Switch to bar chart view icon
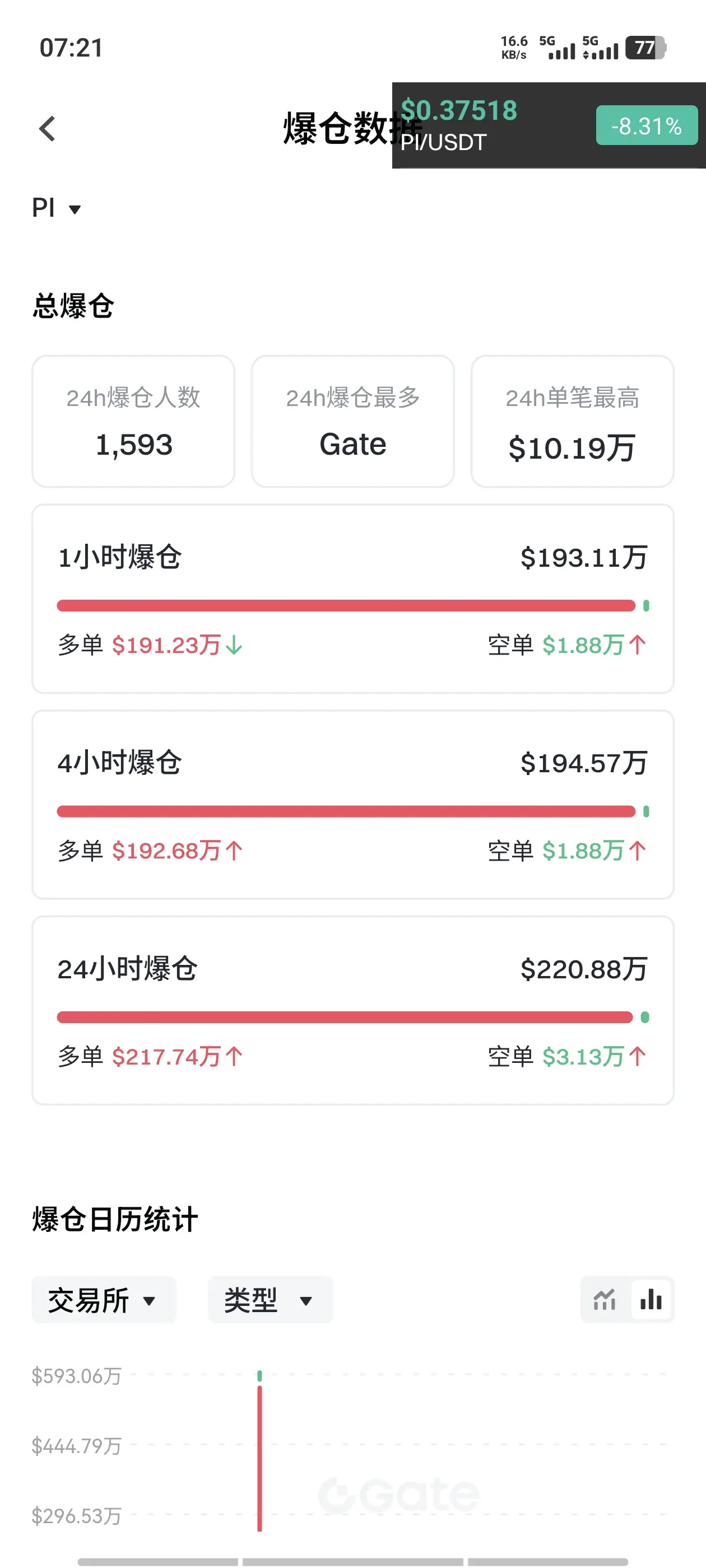706x1568 pixels. [x=651, y=1300]
